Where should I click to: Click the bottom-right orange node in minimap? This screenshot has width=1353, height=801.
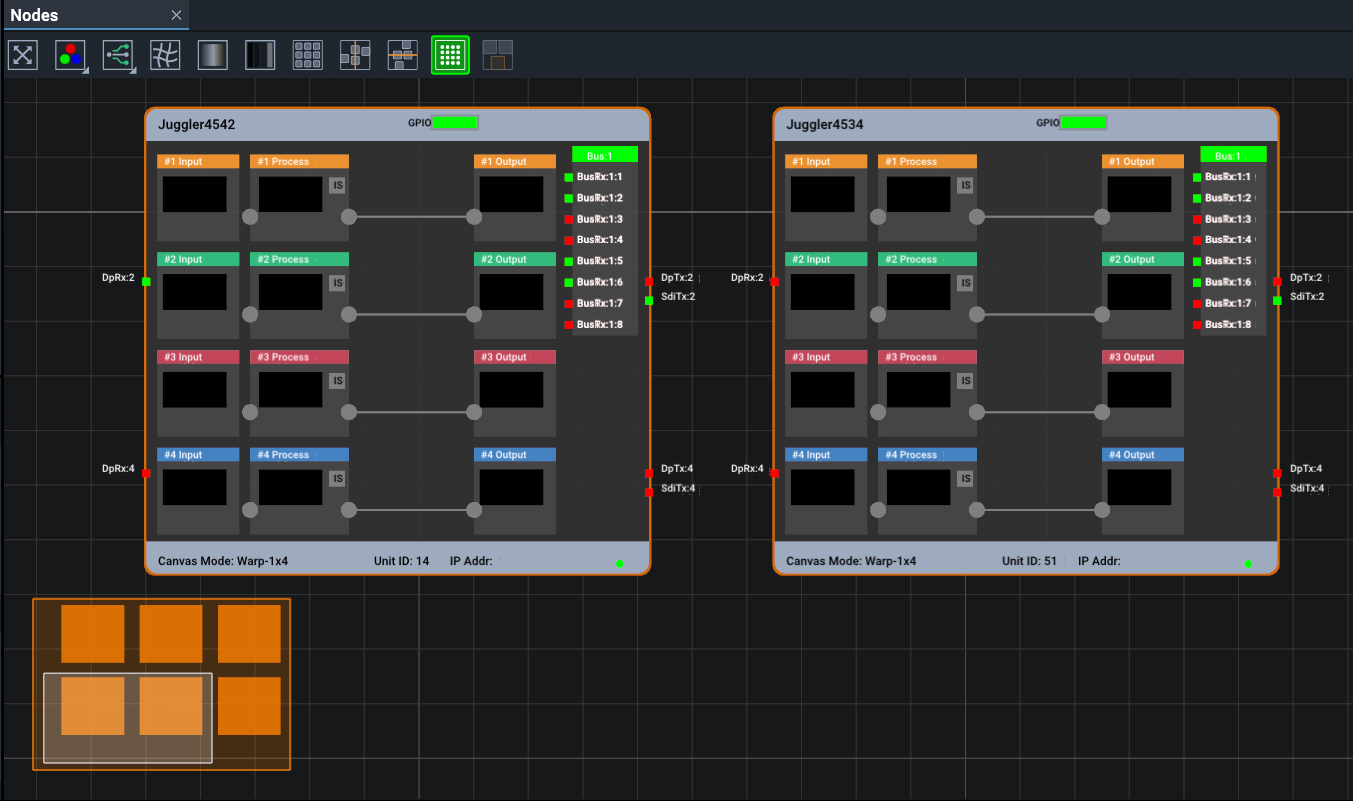click(249, 706)
